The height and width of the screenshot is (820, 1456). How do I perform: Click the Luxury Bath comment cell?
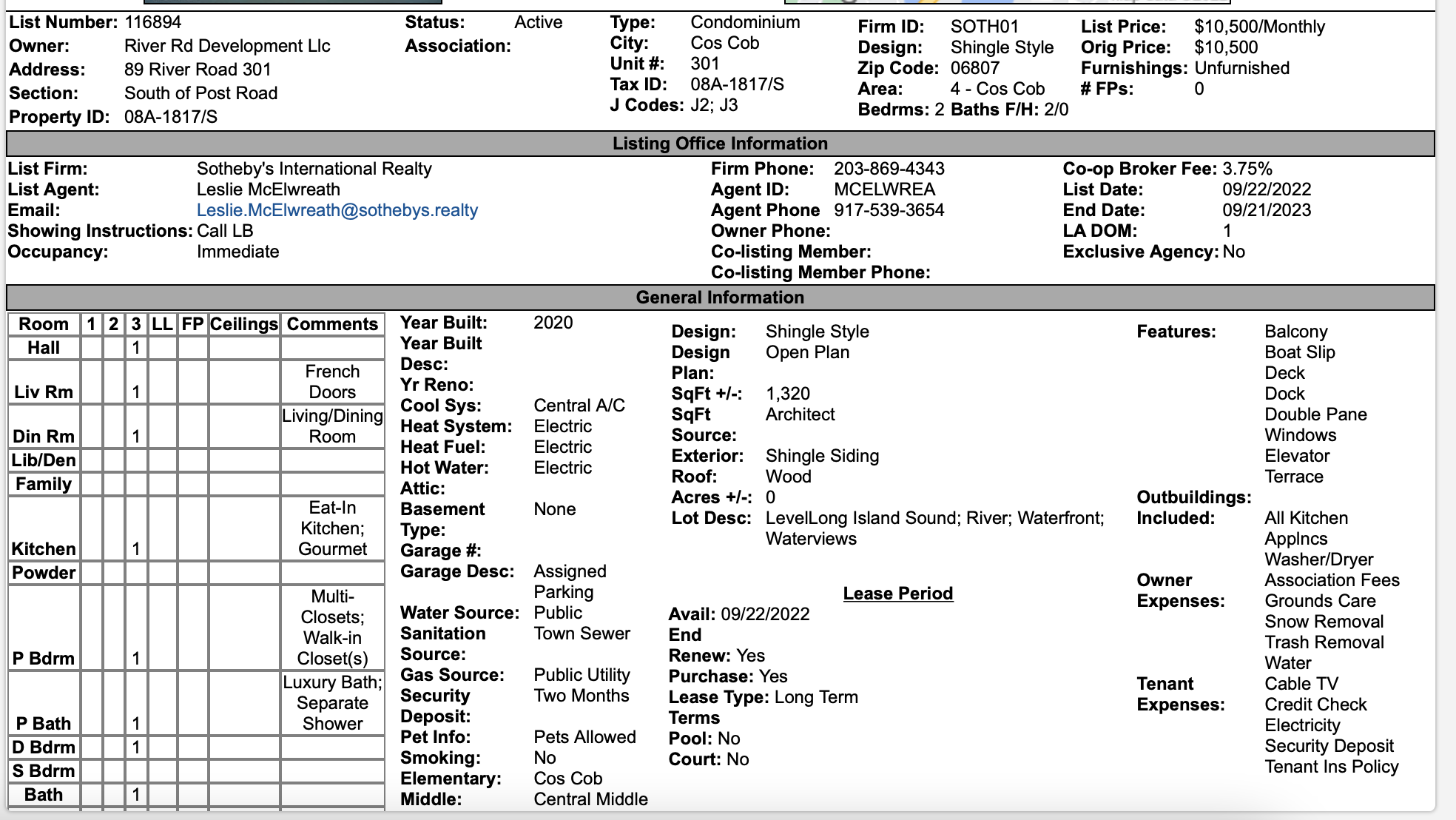332,703
